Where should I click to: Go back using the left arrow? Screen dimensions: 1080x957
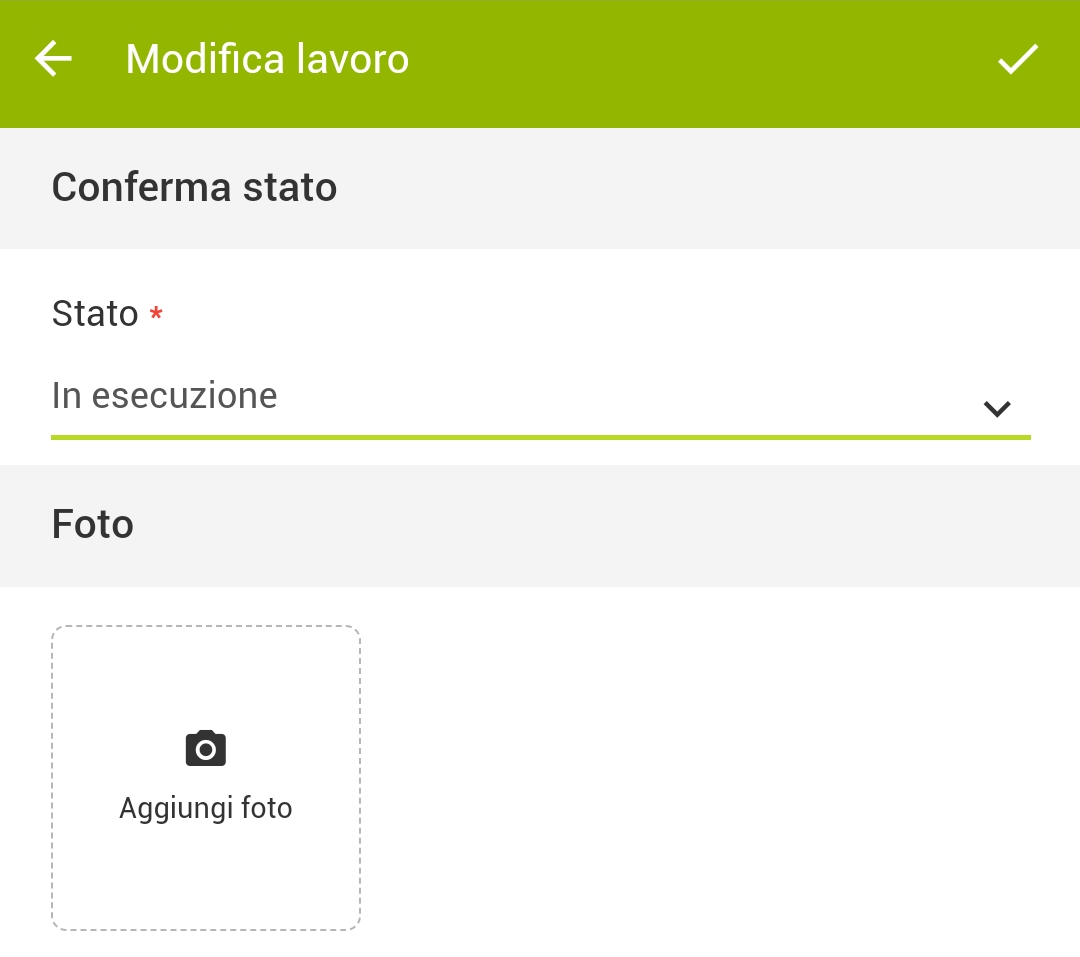pyautogui.click(x=54, y=60)
